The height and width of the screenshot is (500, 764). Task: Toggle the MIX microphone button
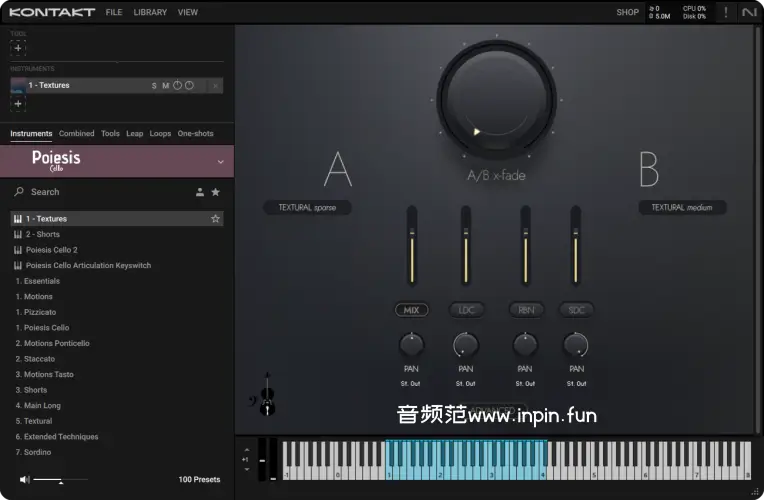pos(411,310)
